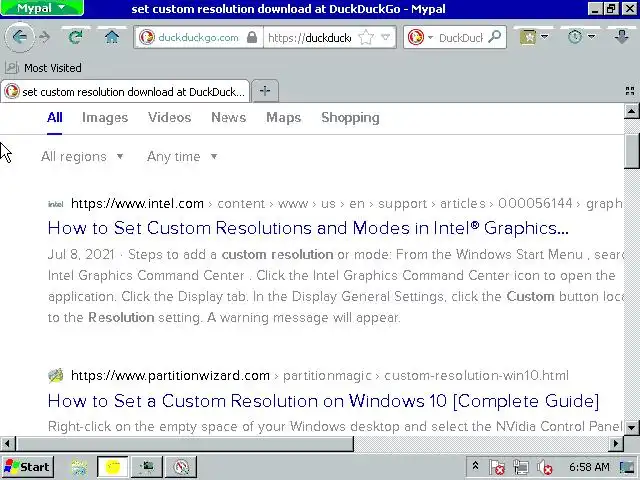Focus the address bar URL field

311,38
